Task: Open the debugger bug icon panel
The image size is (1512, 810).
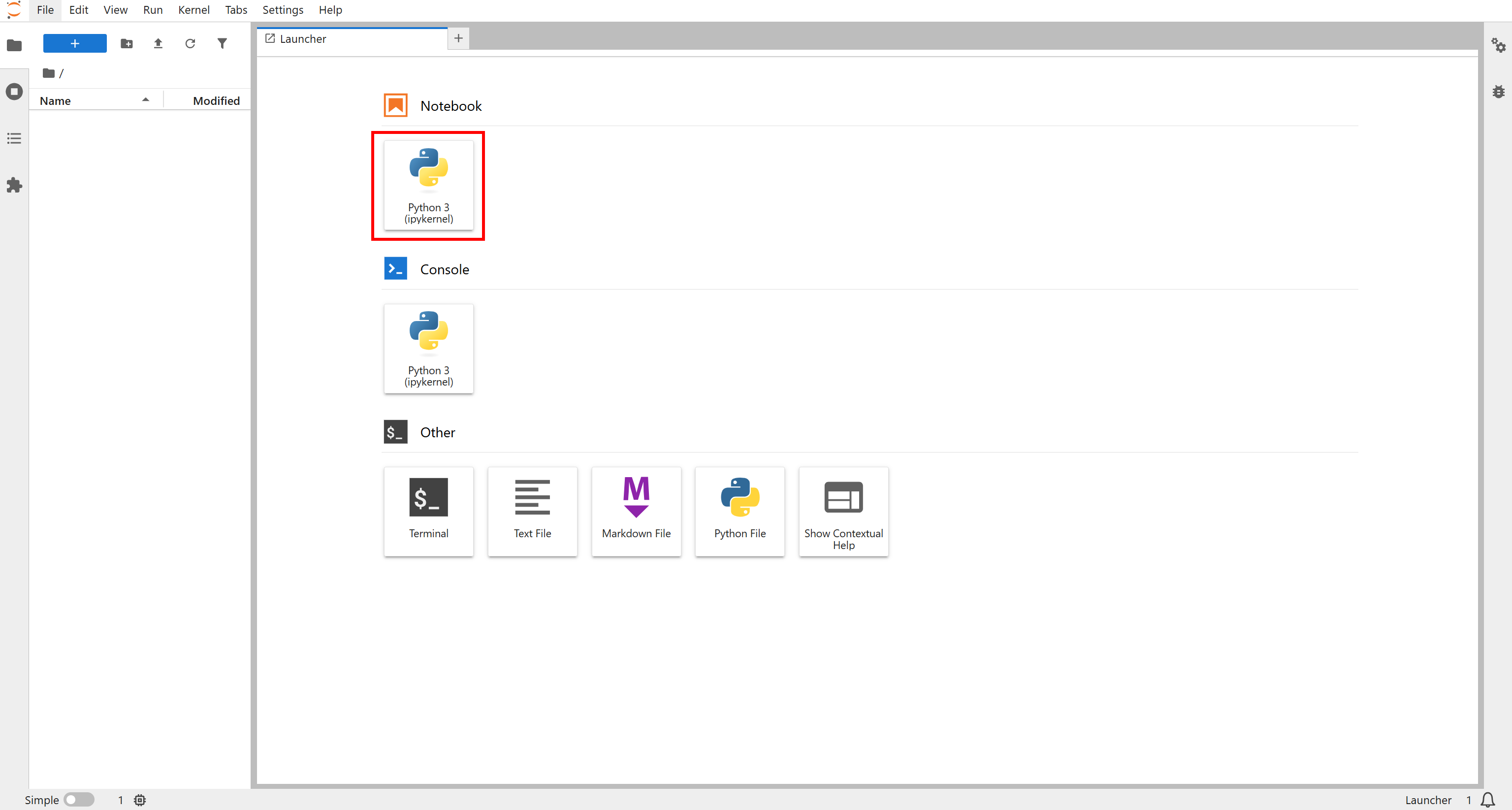Action: click(x=1498, y=92)
